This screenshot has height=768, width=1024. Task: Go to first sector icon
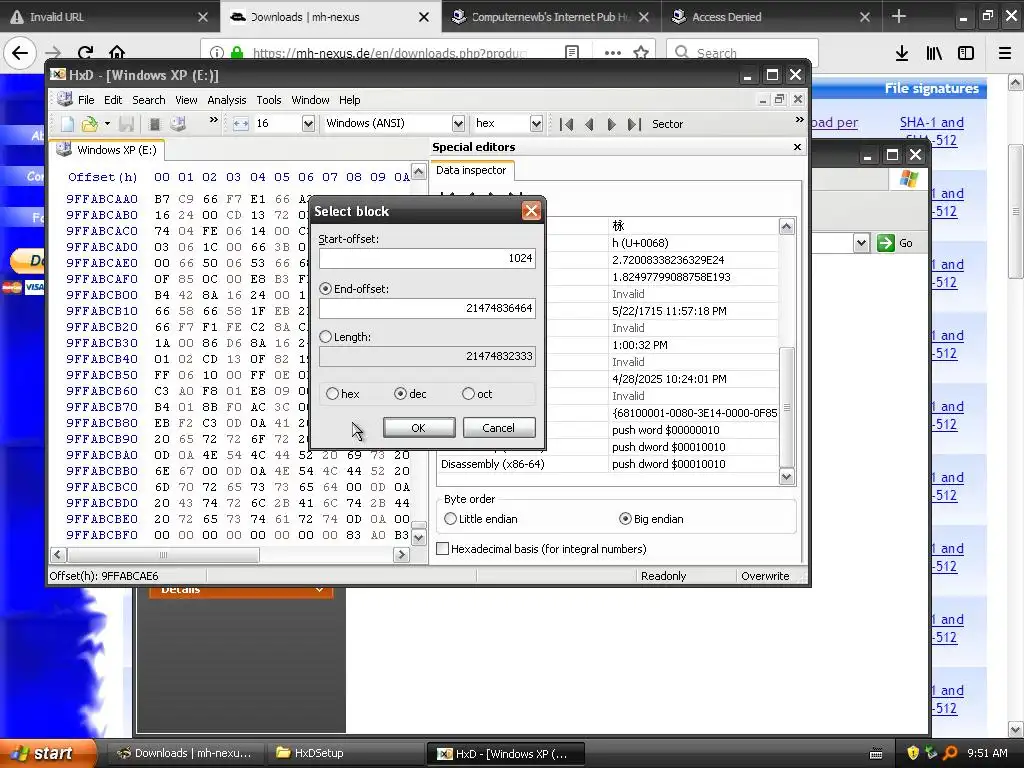566,124
